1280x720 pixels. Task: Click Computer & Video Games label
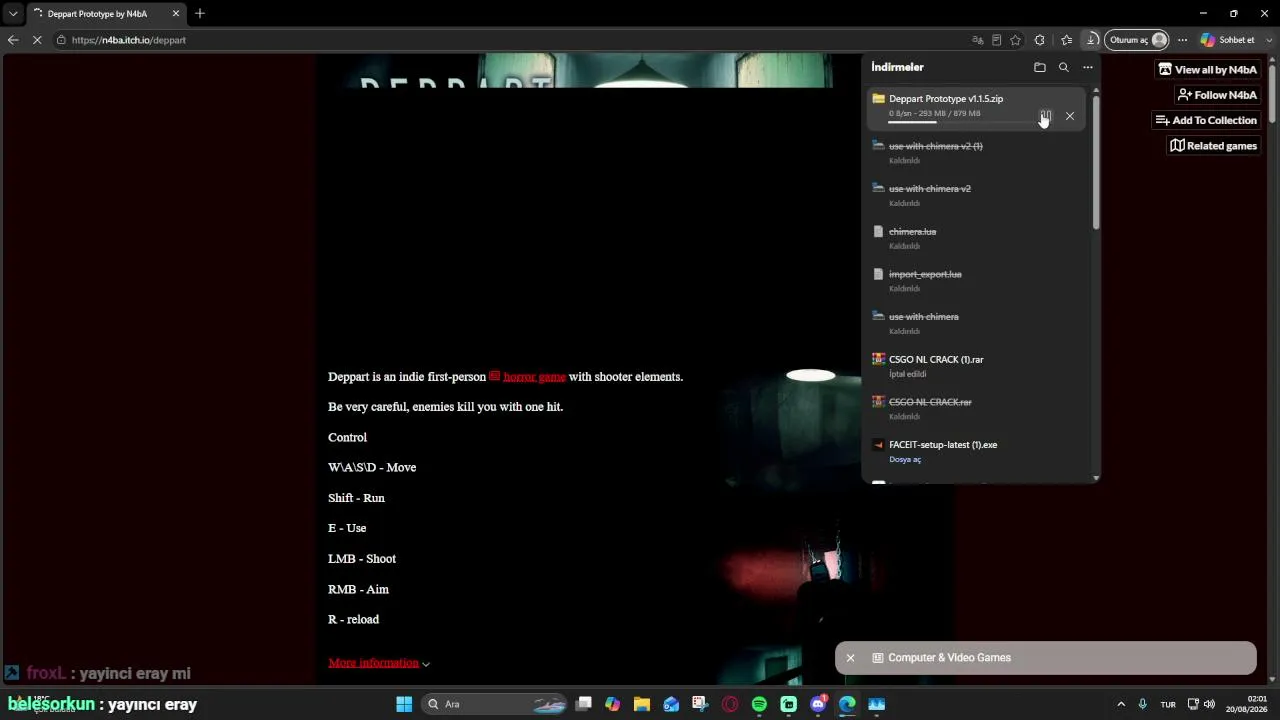[x=949, y=658]
